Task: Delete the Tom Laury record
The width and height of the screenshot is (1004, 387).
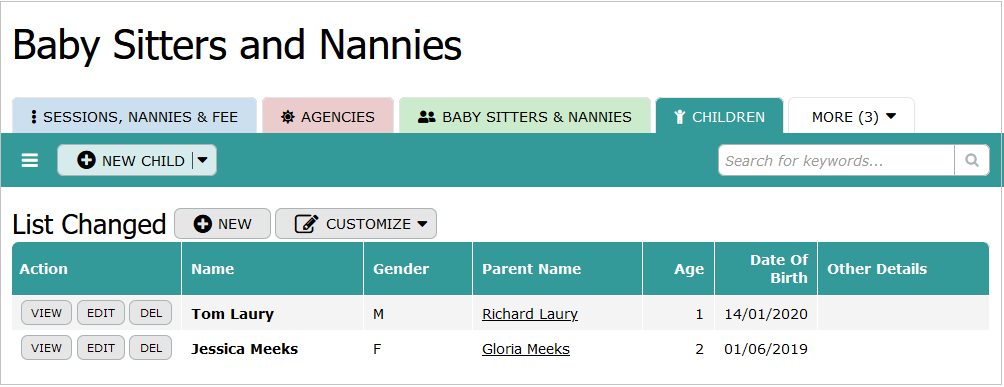Action: [x=151, y=313]
